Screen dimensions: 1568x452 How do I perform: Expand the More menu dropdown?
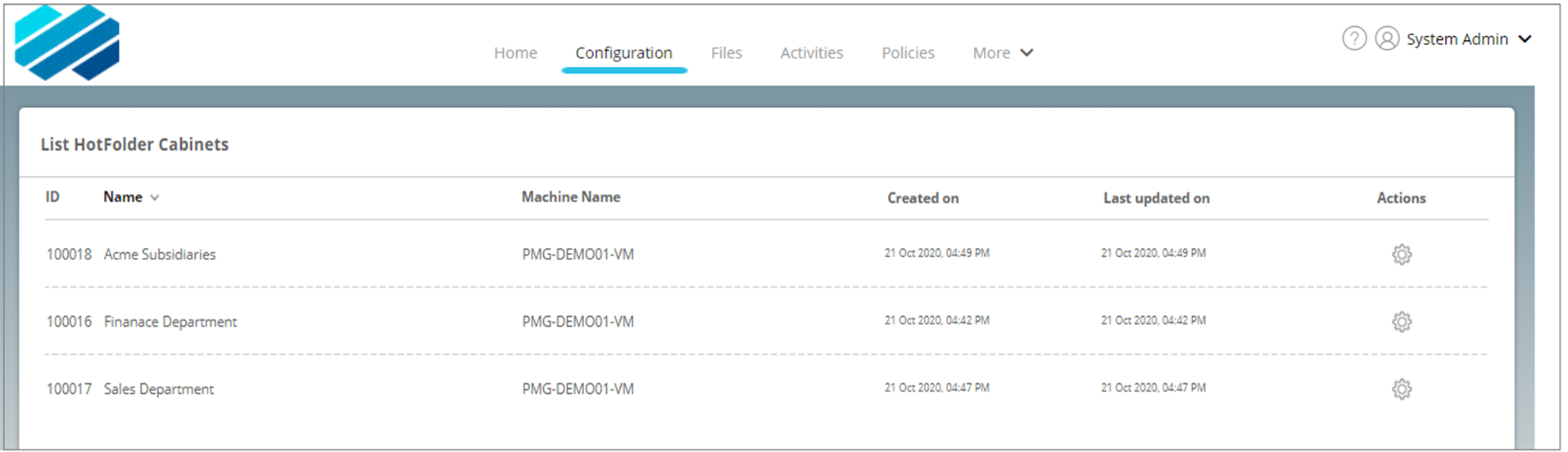[x=1003, y=53]
